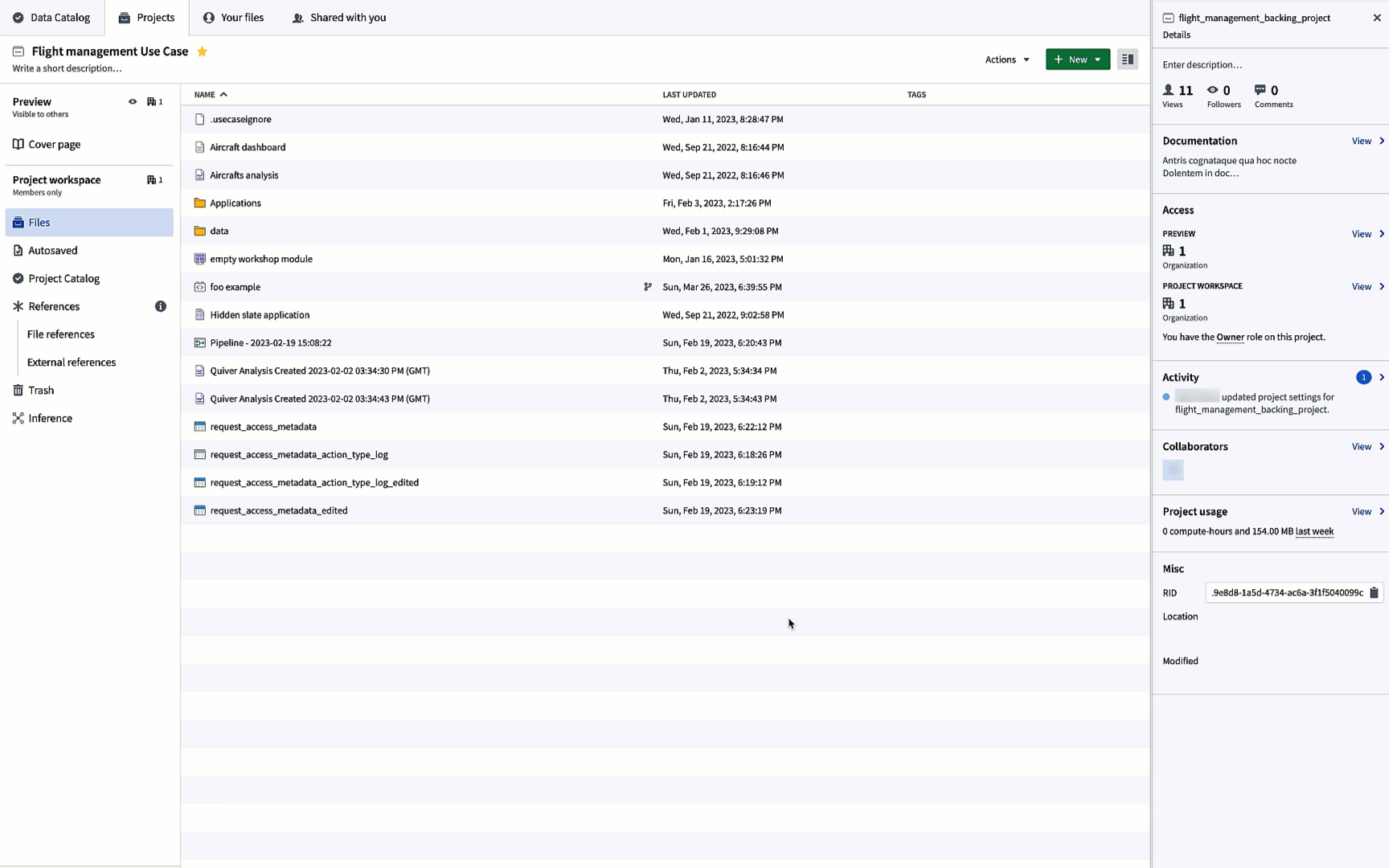Click the foo example repository icon
This screenshot has height=868, width=1389.
click(x=199, y=287)
